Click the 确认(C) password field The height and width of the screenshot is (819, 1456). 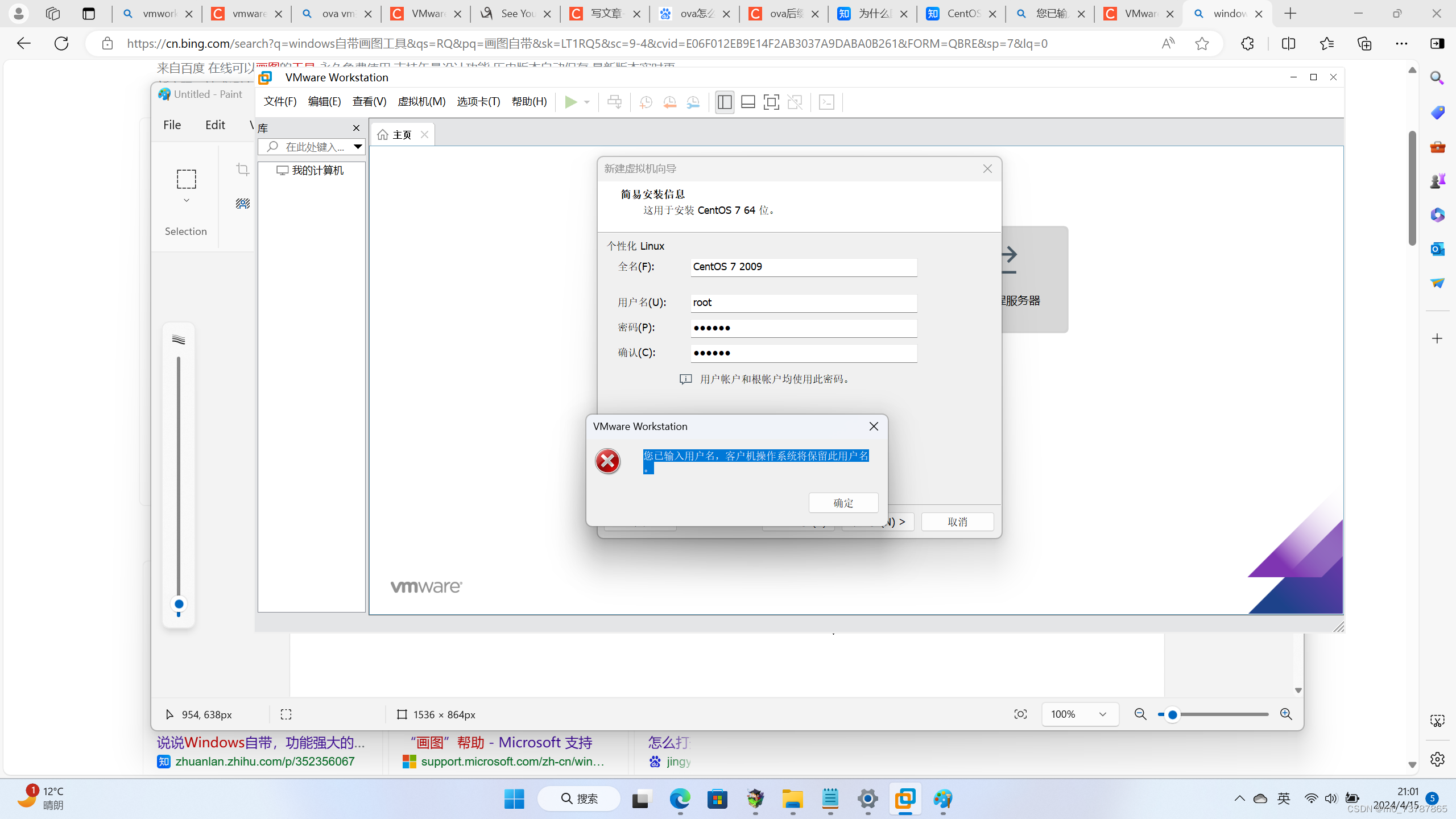[804, 353]
